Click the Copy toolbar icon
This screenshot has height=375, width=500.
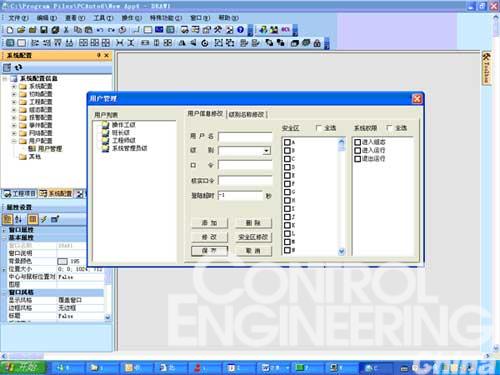coord(78,30)
